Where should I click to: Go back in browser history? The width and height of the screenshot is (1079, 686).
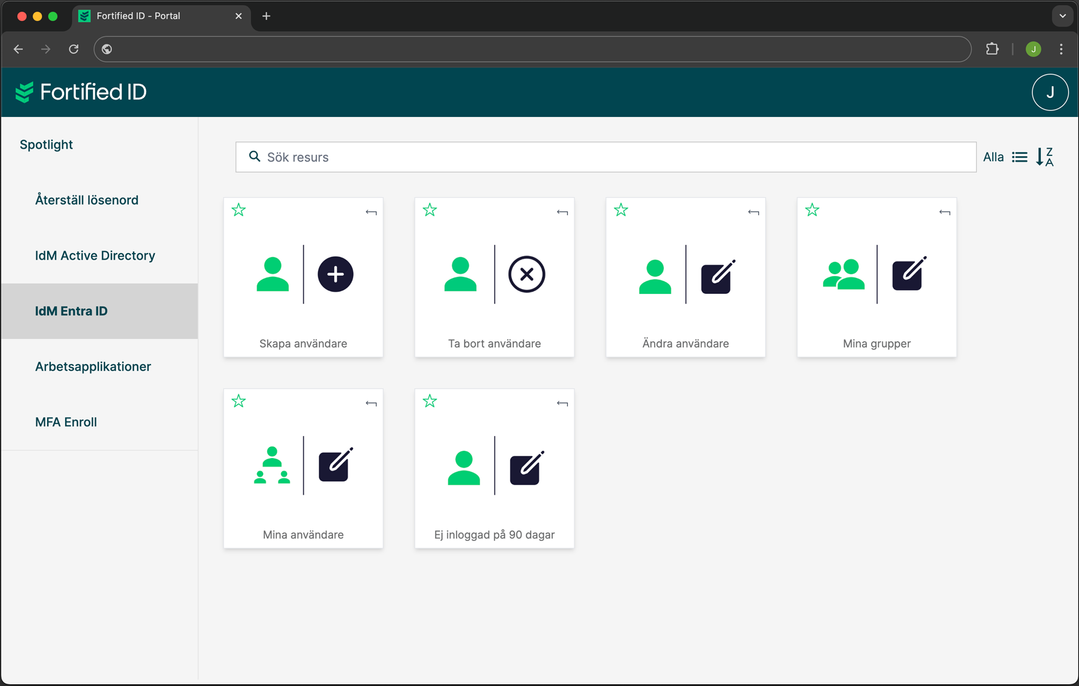(19, 49)
